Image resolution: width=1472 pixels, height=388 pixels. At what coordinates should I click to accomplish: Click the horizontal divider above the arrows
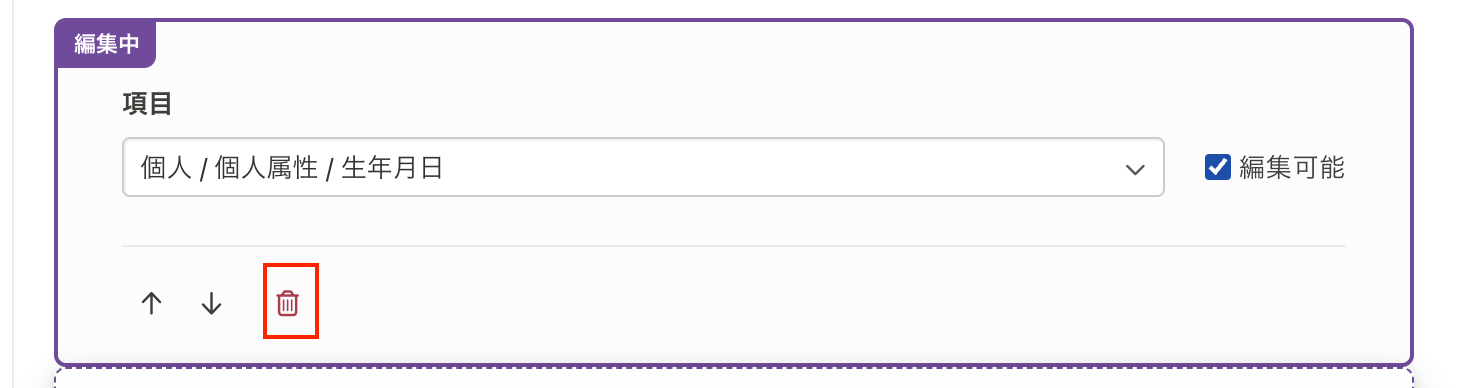(x=734, y=246)
